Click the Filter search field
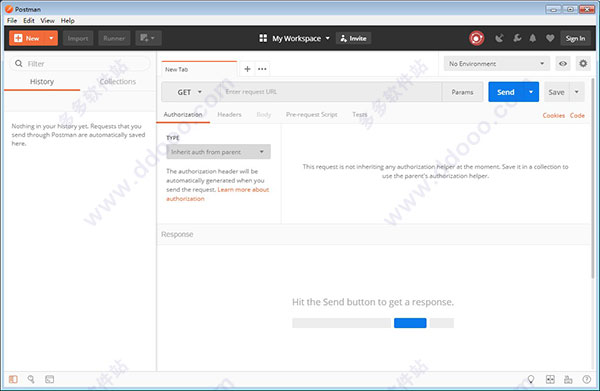This screenshot has width=600, height=391. [80, 64]
